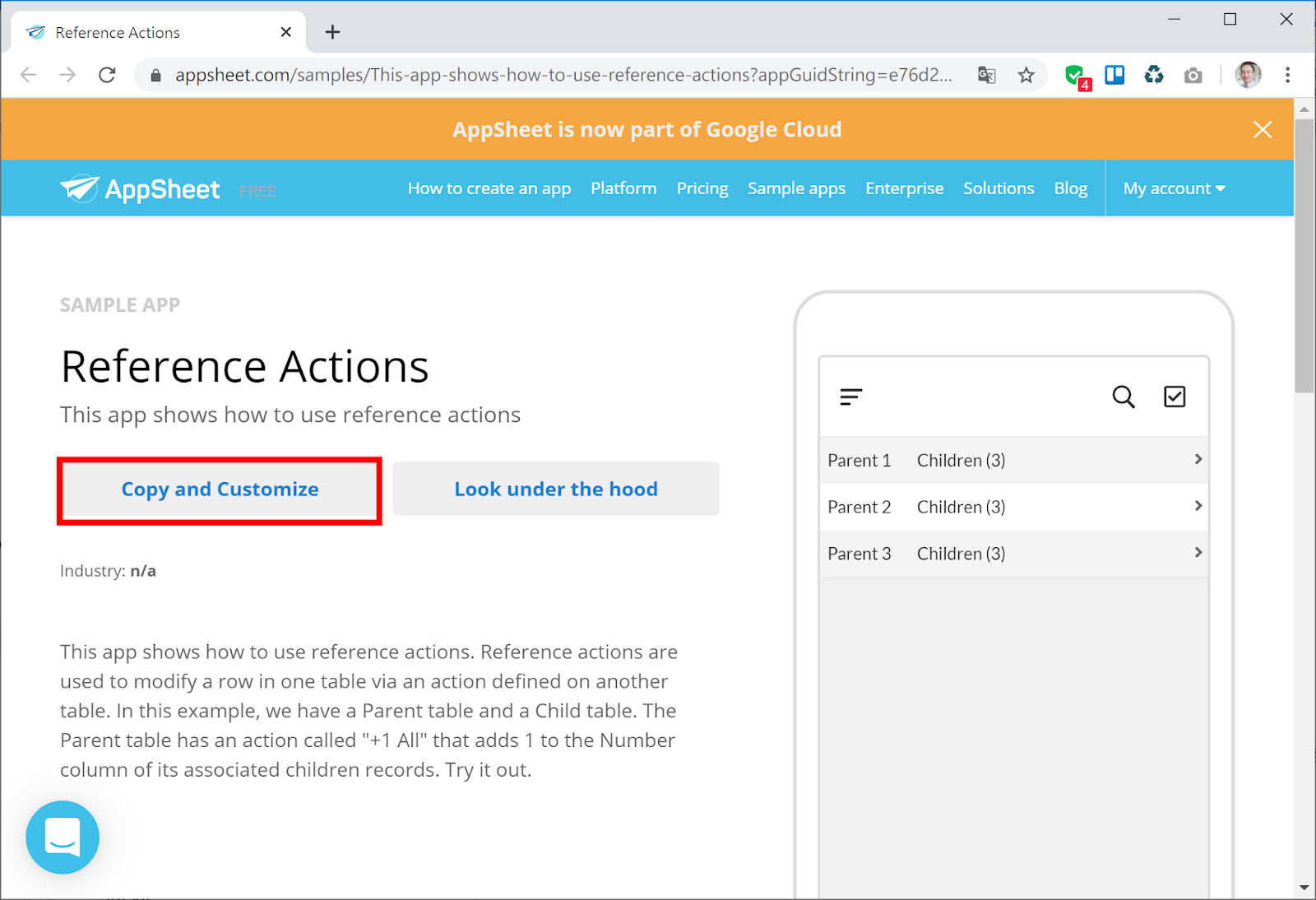
Task: Click the padlock site security icon
Action: click(x=155, y=76)
